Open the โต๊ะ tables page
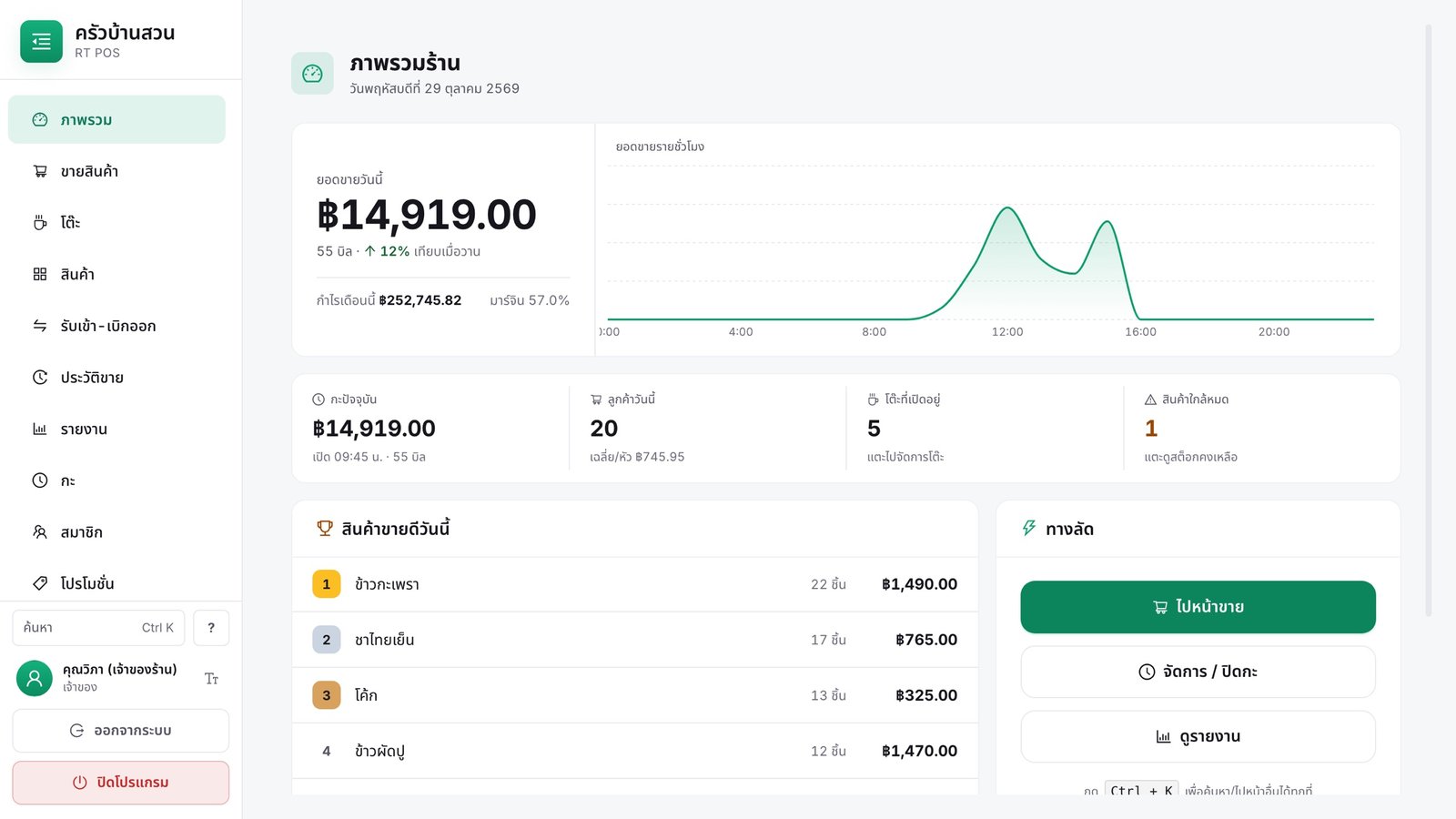The width and height of the screenshot is (1456, 819). click(x=116, y=223)
